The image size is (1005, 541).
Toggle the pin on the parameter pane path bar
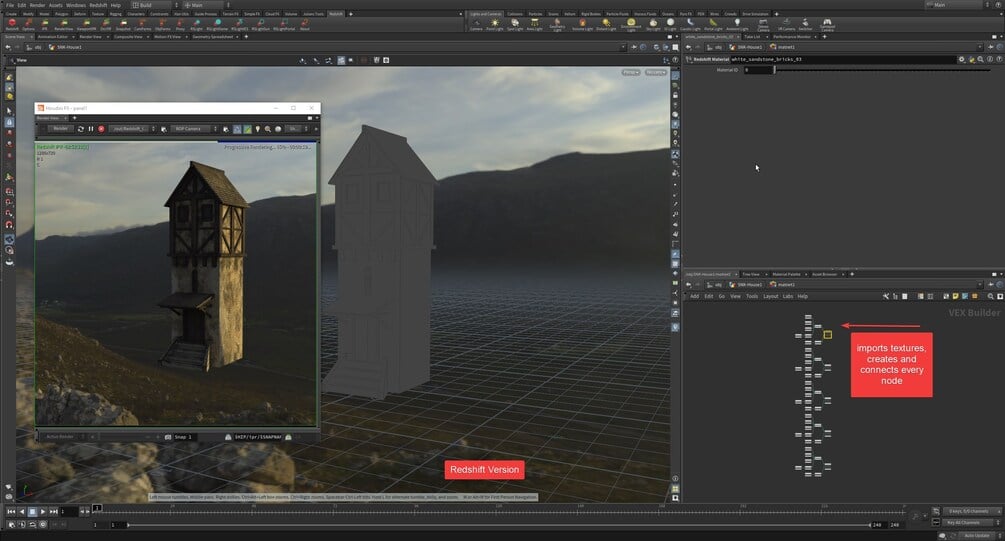tap(991, 47)
